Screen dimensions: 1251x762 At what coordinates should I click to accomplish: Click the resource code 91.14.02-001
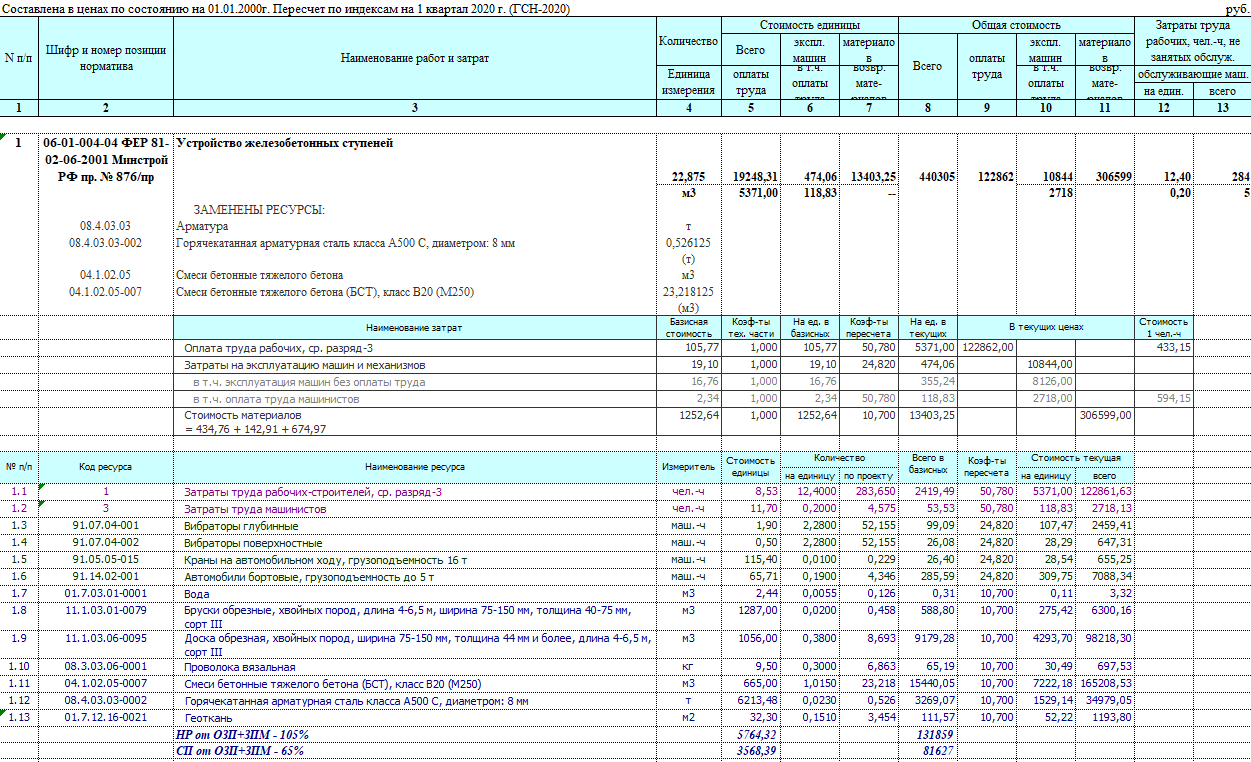click(x=106, y=576)
